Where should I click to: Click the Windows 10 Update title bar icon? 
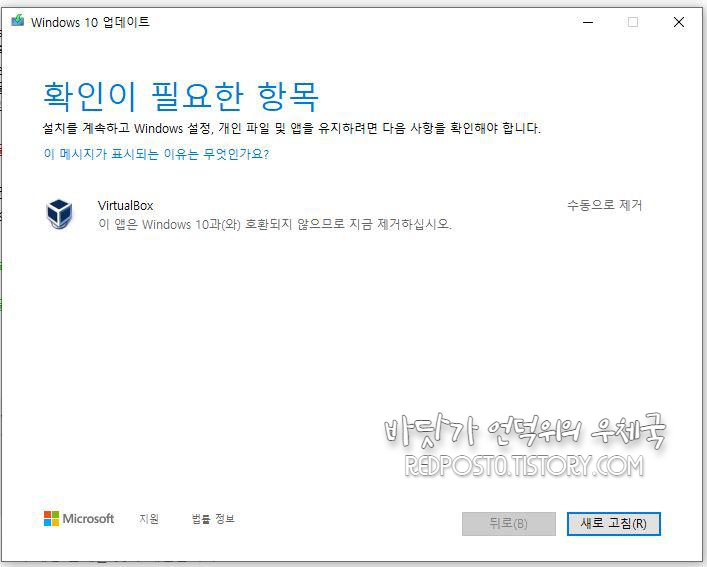(18, 21)
